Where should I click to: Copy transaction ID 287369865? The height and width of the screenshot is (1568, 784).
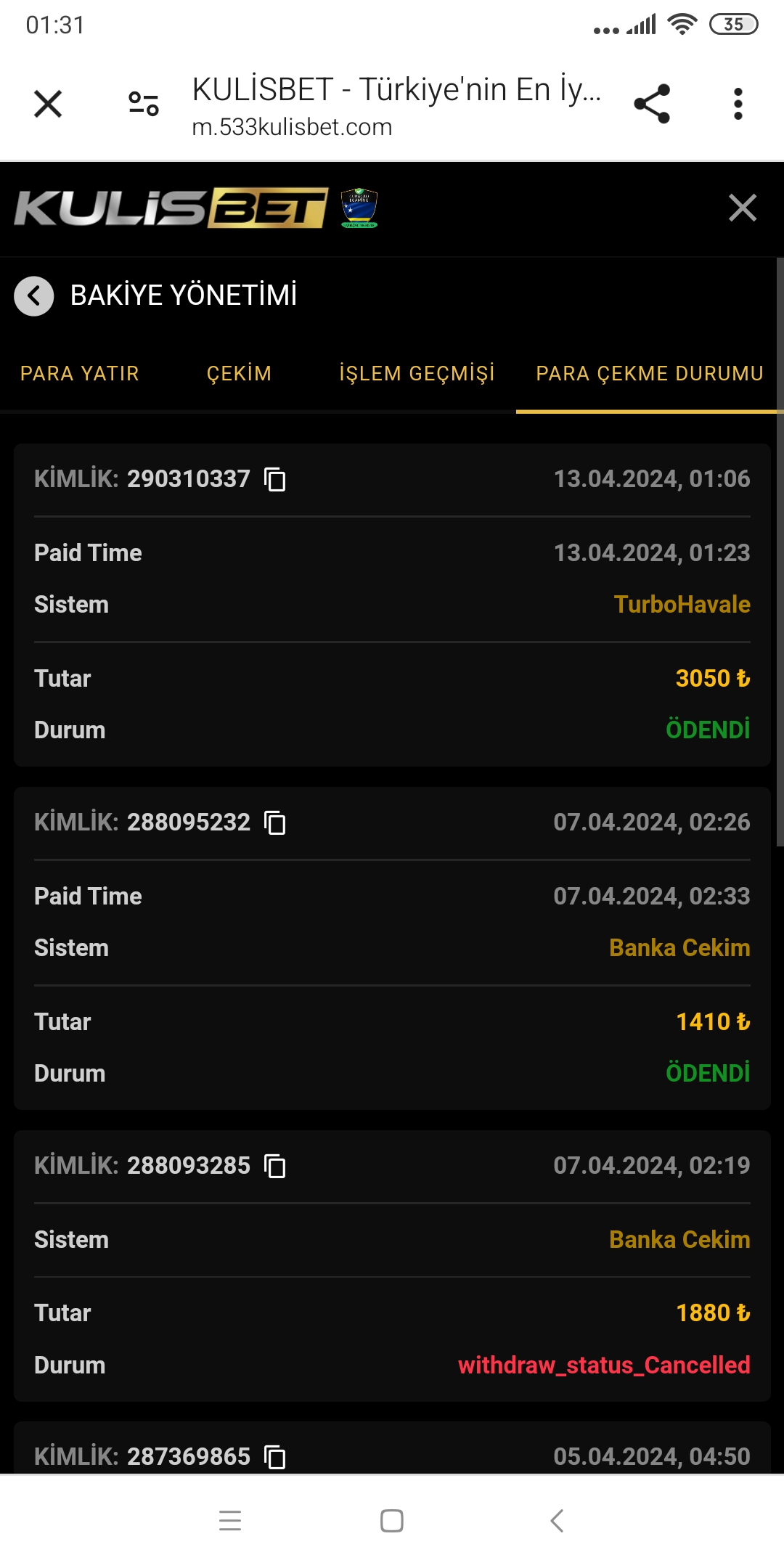point(275,1457)
